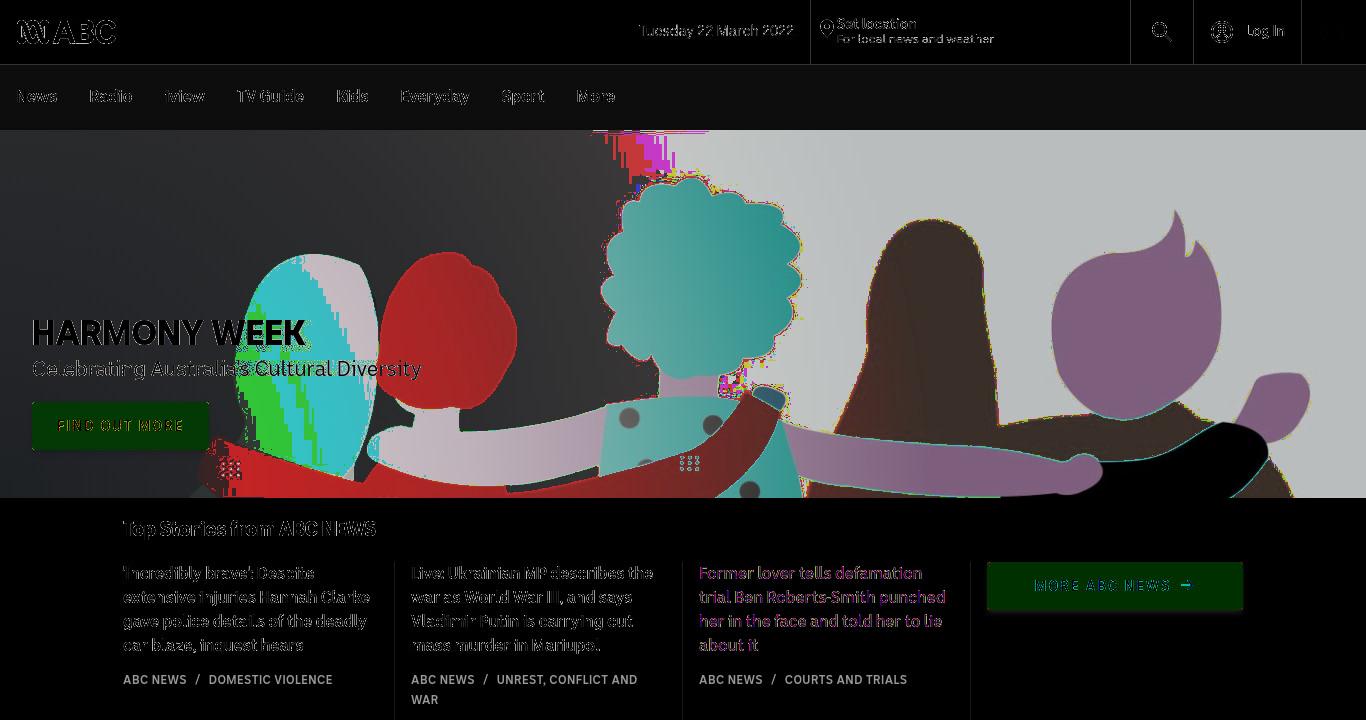This screenshot has height=720, width=1366.
Task: Click ABC NEWS label under Hannah Clarke story
Action: coord(155,680)
